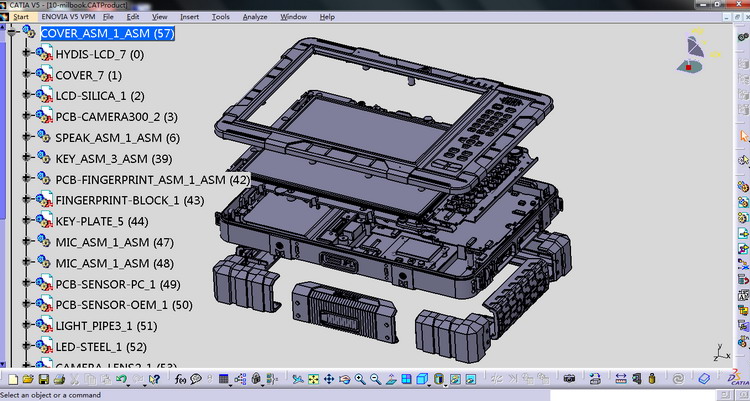Click the Swap Visible Space icon
The image size is (750, 401).
(471, 379)
